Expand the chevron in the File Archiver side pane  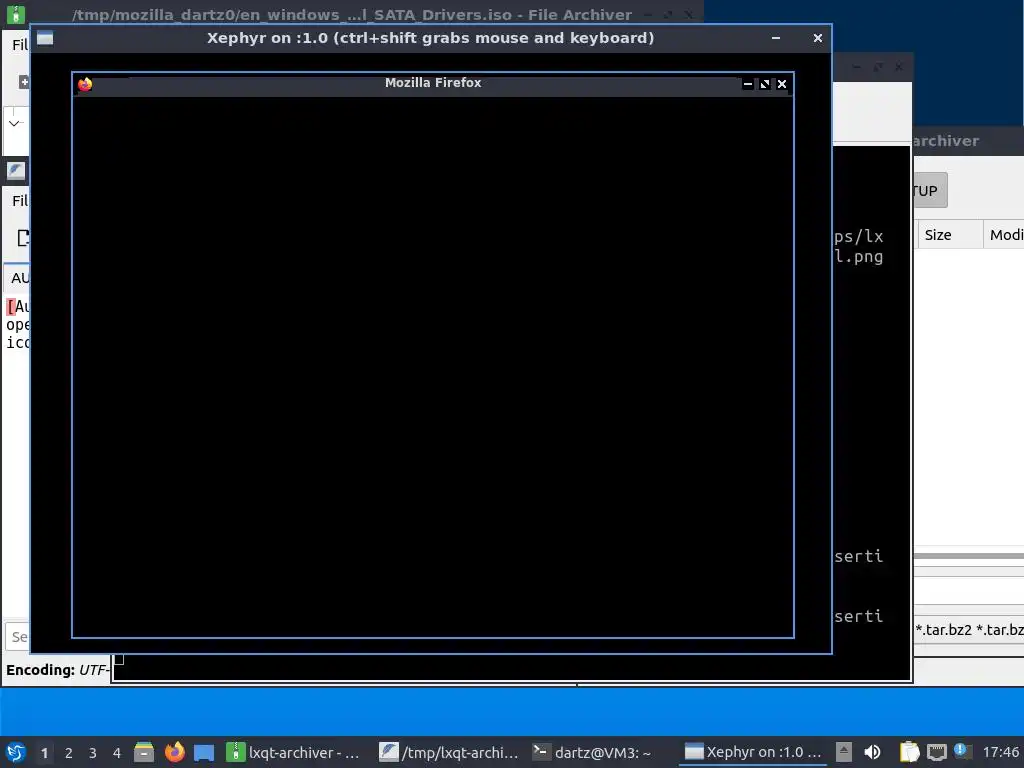coord(15,123)
